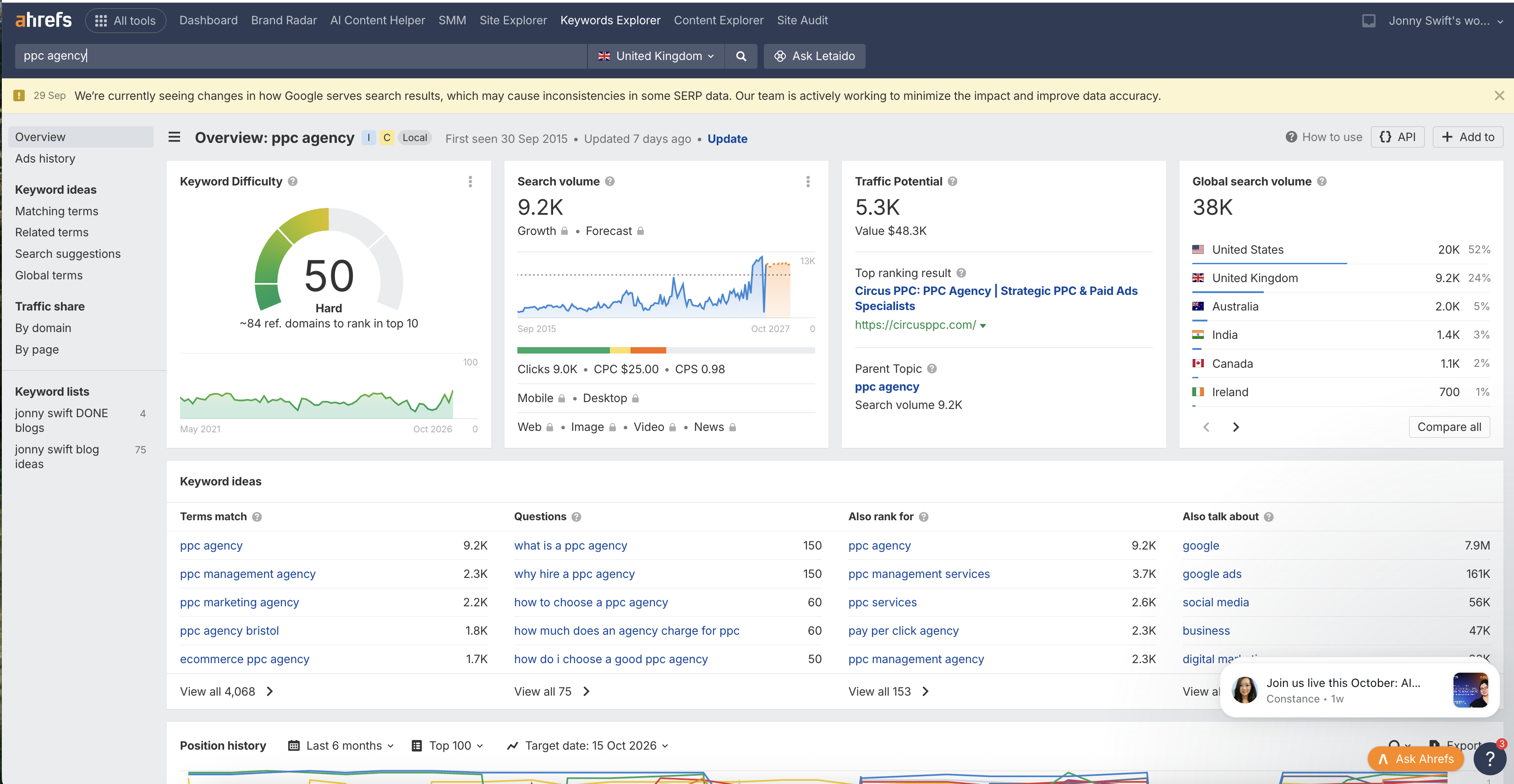Click the keyword search input field
The width and height of the screenshot is (1514, 784).
(x=300, y=56)
